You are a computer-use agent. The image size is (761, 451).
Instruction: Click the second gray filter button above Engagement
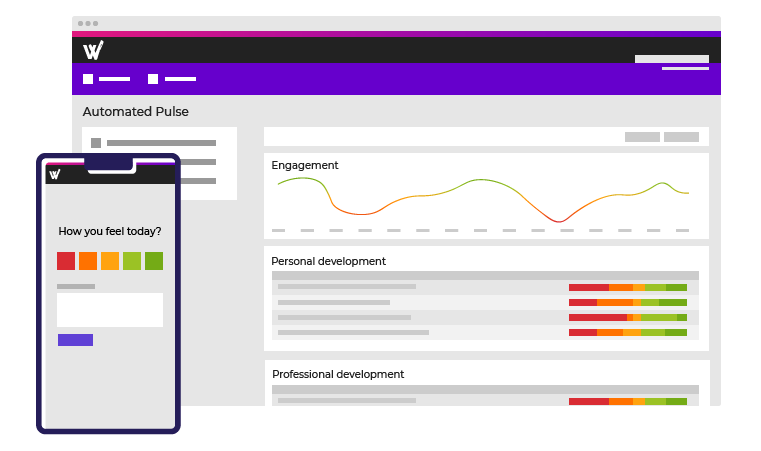[681, 137]
